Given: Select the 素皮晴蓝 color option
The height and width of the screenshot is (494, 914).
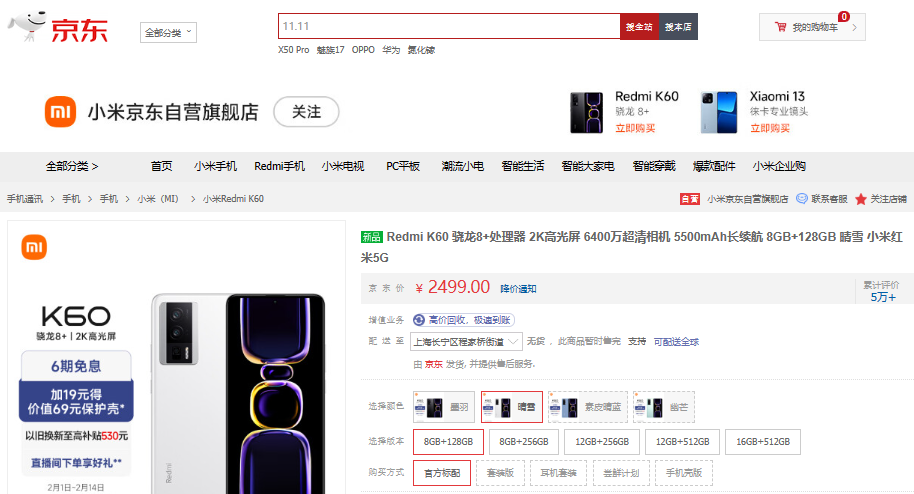Looking at the screenshot, I should 588,407.
